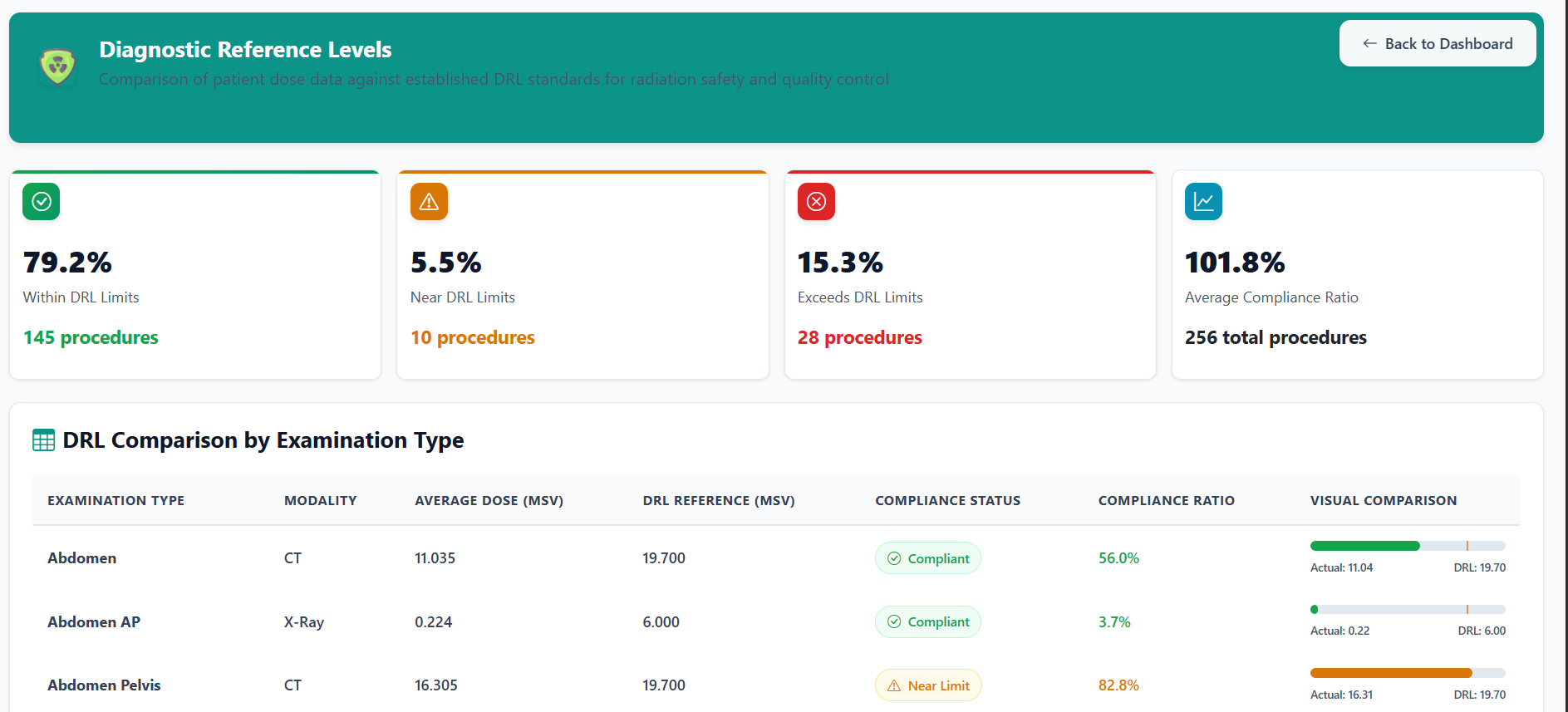Select the Abdomen AP examination type cell

pyautogui.click(x=94, y=621)
